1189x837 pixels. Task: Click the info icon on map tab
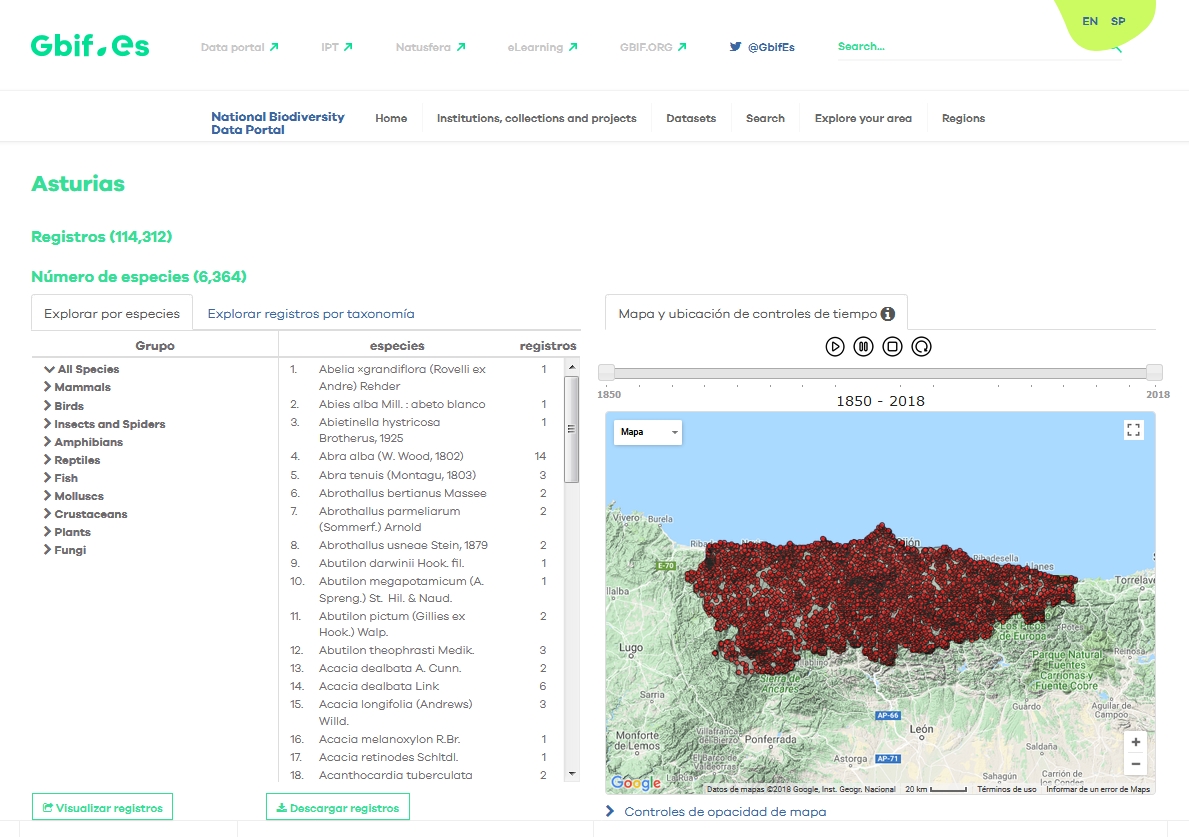click(887, 314)
